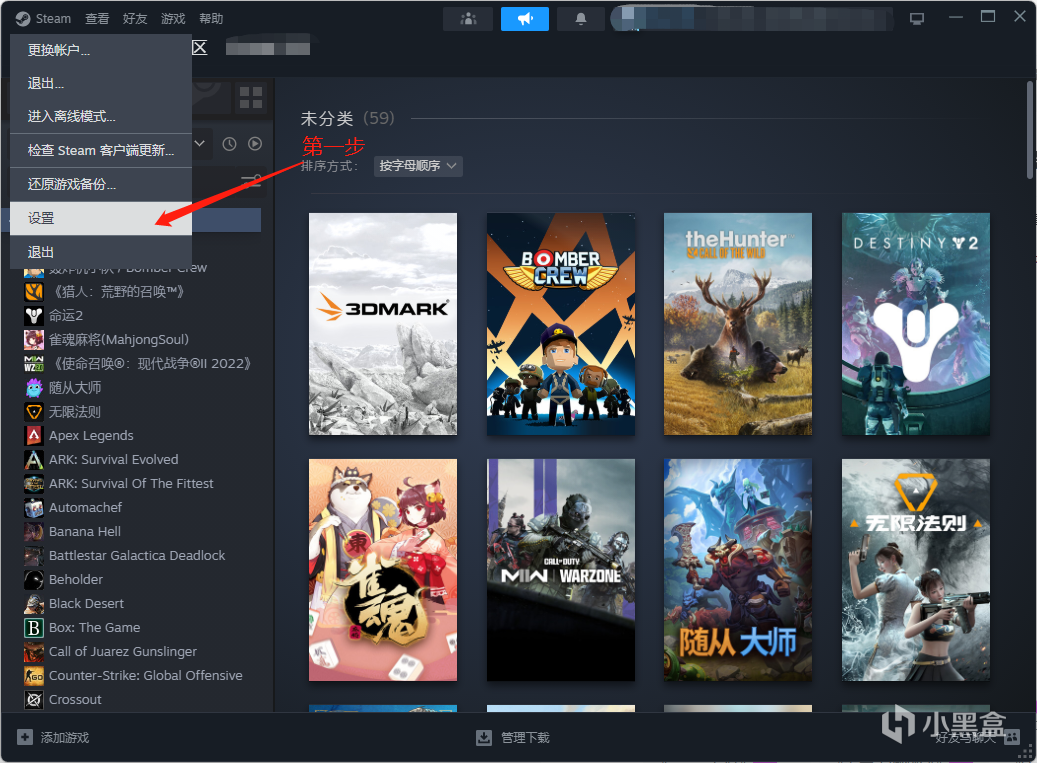Image resolution: width=1037 pixels, height=763 pixels.
Task: Click the Call of Juarez Gunslinger icon
Action: point(34,651)
